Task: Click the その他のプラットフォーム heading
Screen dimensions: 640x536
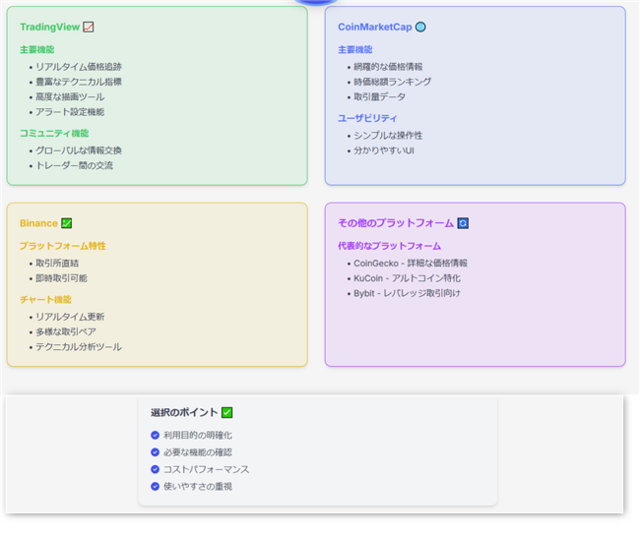Action: (396, 223)
